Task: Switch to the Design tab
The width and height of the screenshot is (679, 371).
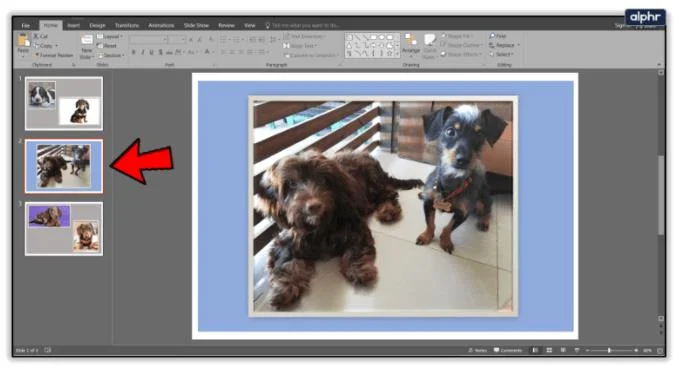Action: coord(97,26)
